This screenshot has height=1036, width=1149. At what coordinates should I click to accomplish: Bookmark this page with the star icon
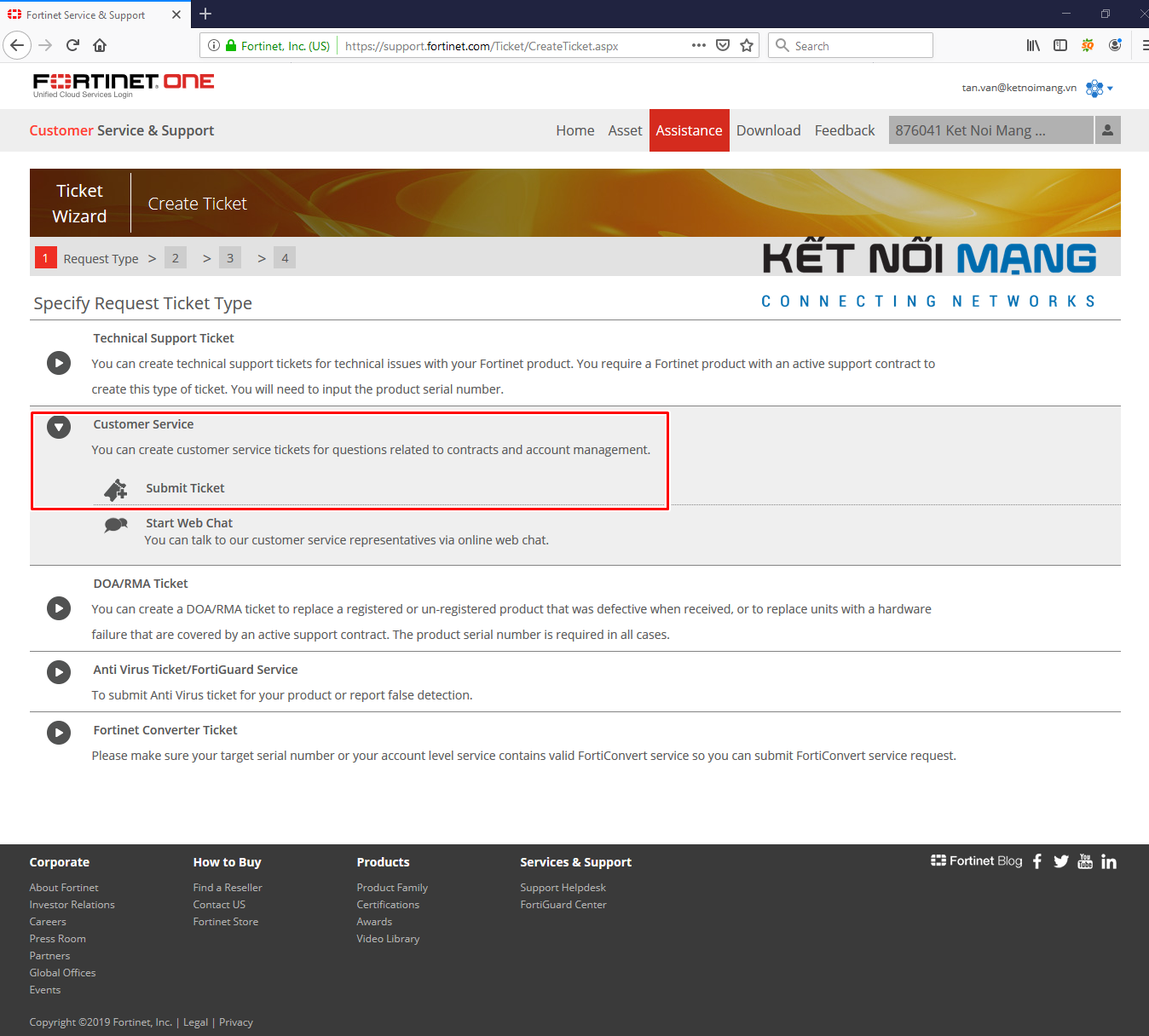(747, 45)
